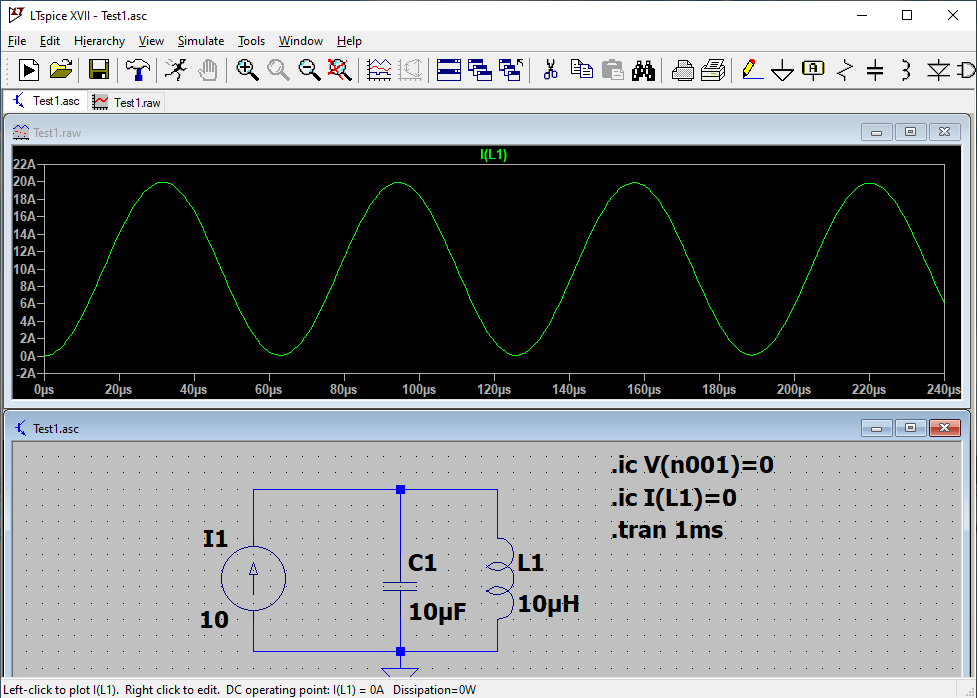Click the Open file folder icon
This screenshot has height=698, width=978.
[61, 70]
